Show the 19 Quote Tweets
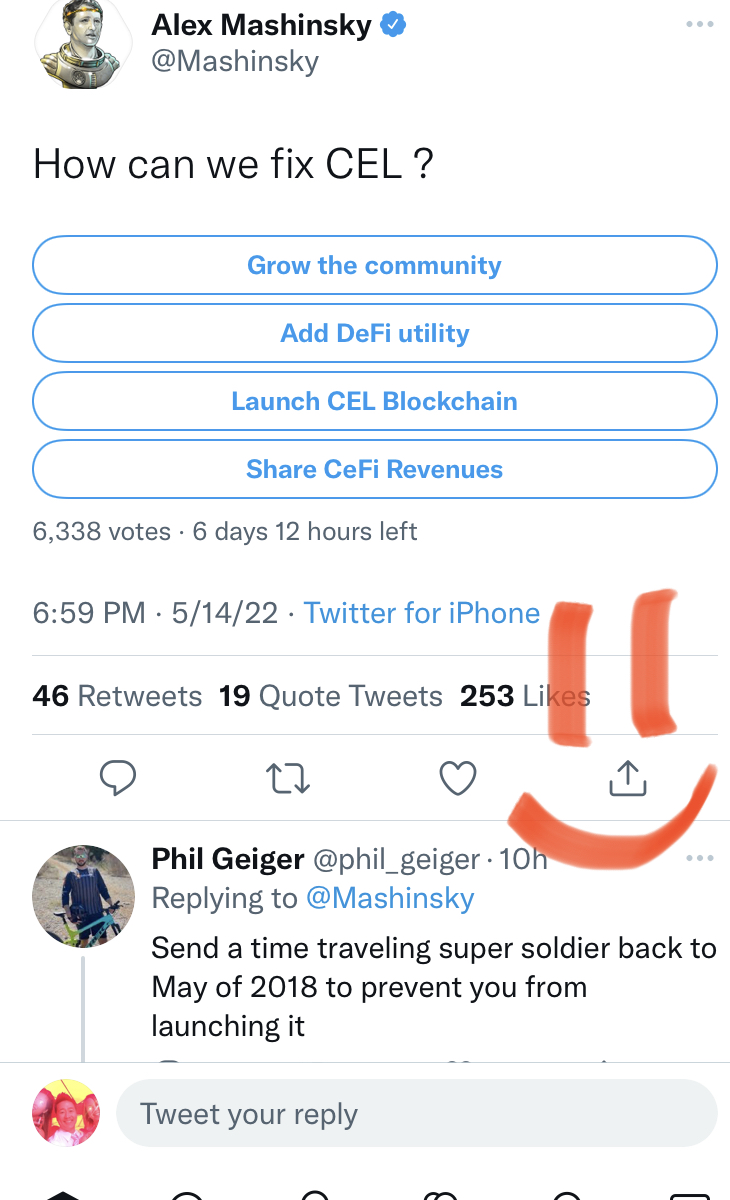Screen dimensions: 730x1200 click(x=330, y=696)
